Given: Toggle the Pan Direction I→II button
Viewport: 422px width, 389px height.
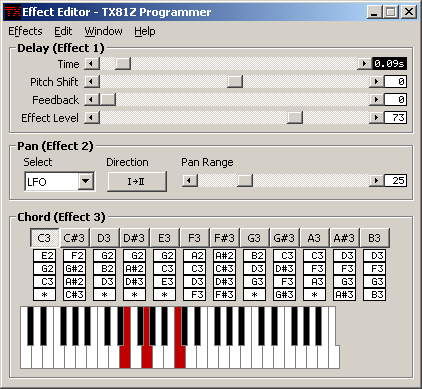Looking at the screenshot, I should [x=137, y=182].
